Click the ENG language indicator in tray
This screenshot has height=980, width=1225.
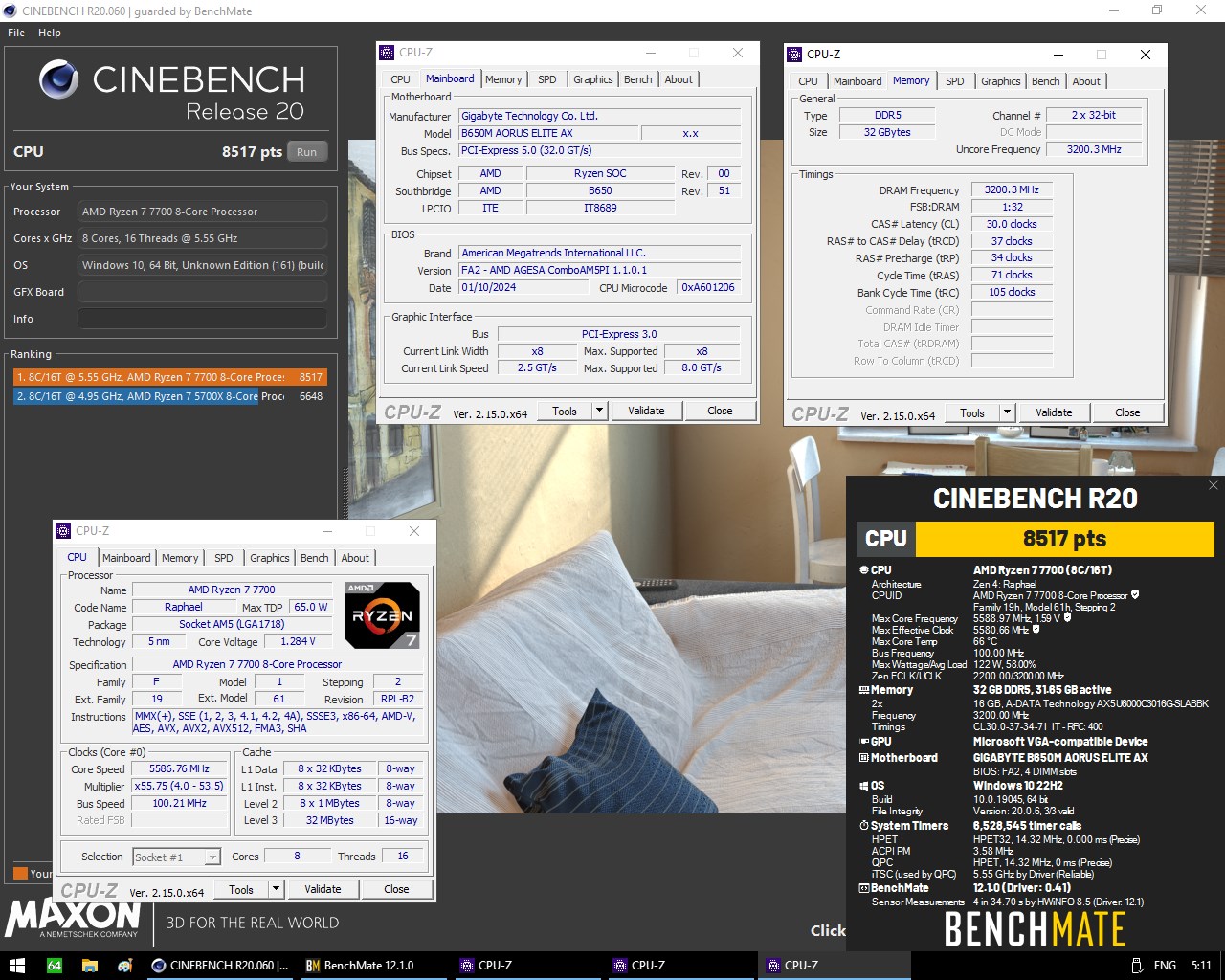coord(1165,966)
